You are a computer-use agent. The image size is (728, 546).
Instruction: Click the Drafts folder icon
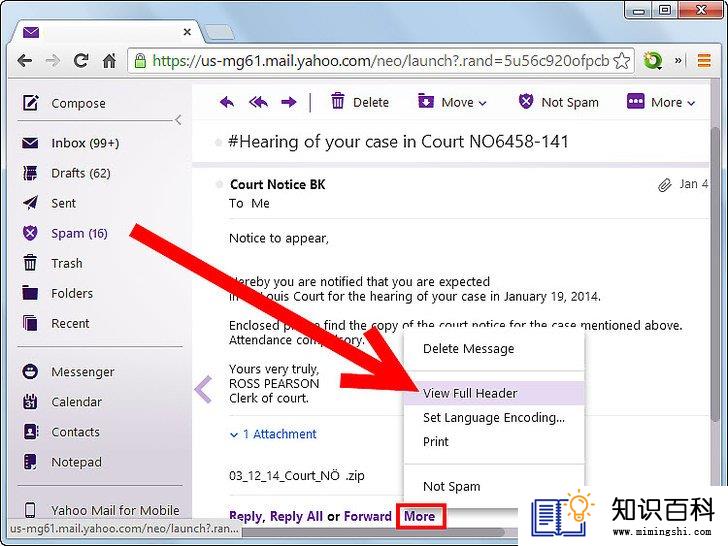tap(30, 173)
